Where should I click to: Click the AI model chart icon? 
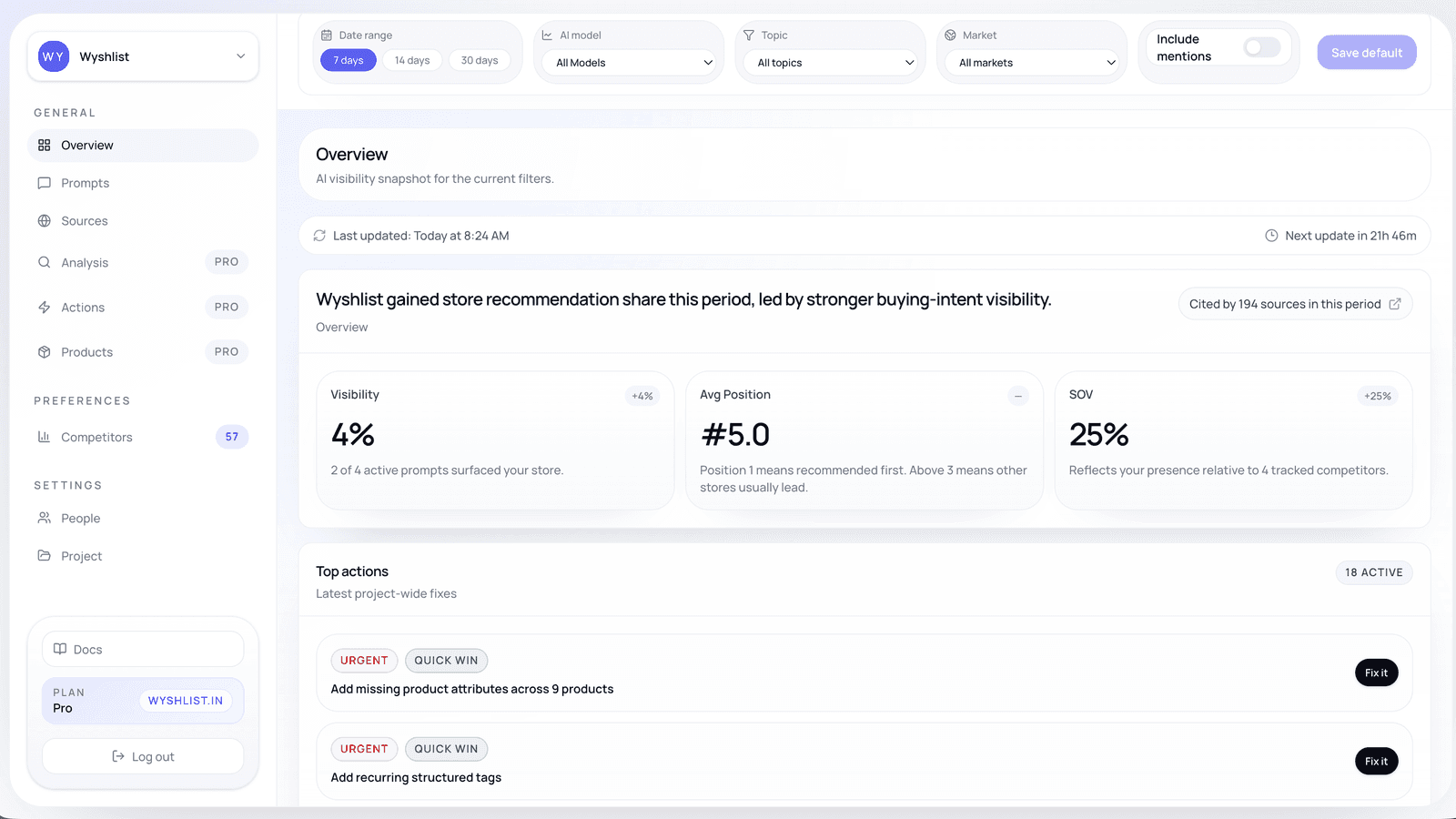(547, 35)
